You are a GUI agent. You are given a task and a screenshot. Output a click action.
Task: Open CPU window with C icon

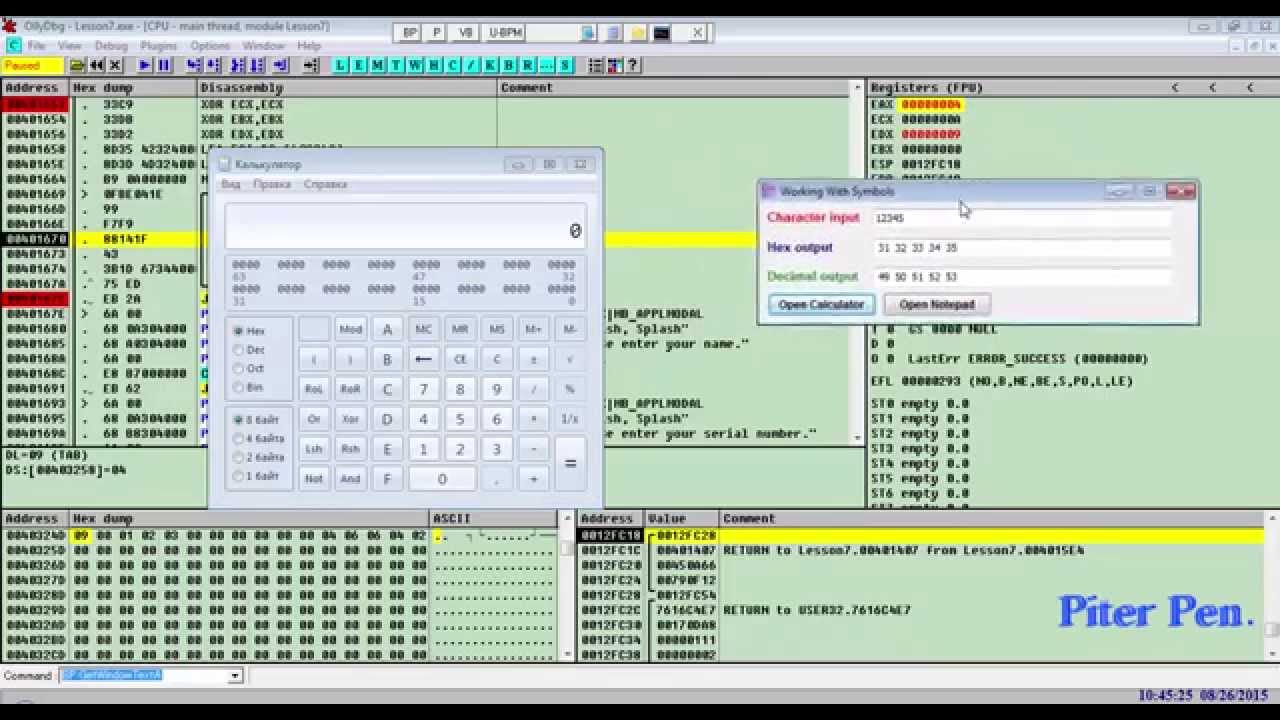click(x=453, y=65)
